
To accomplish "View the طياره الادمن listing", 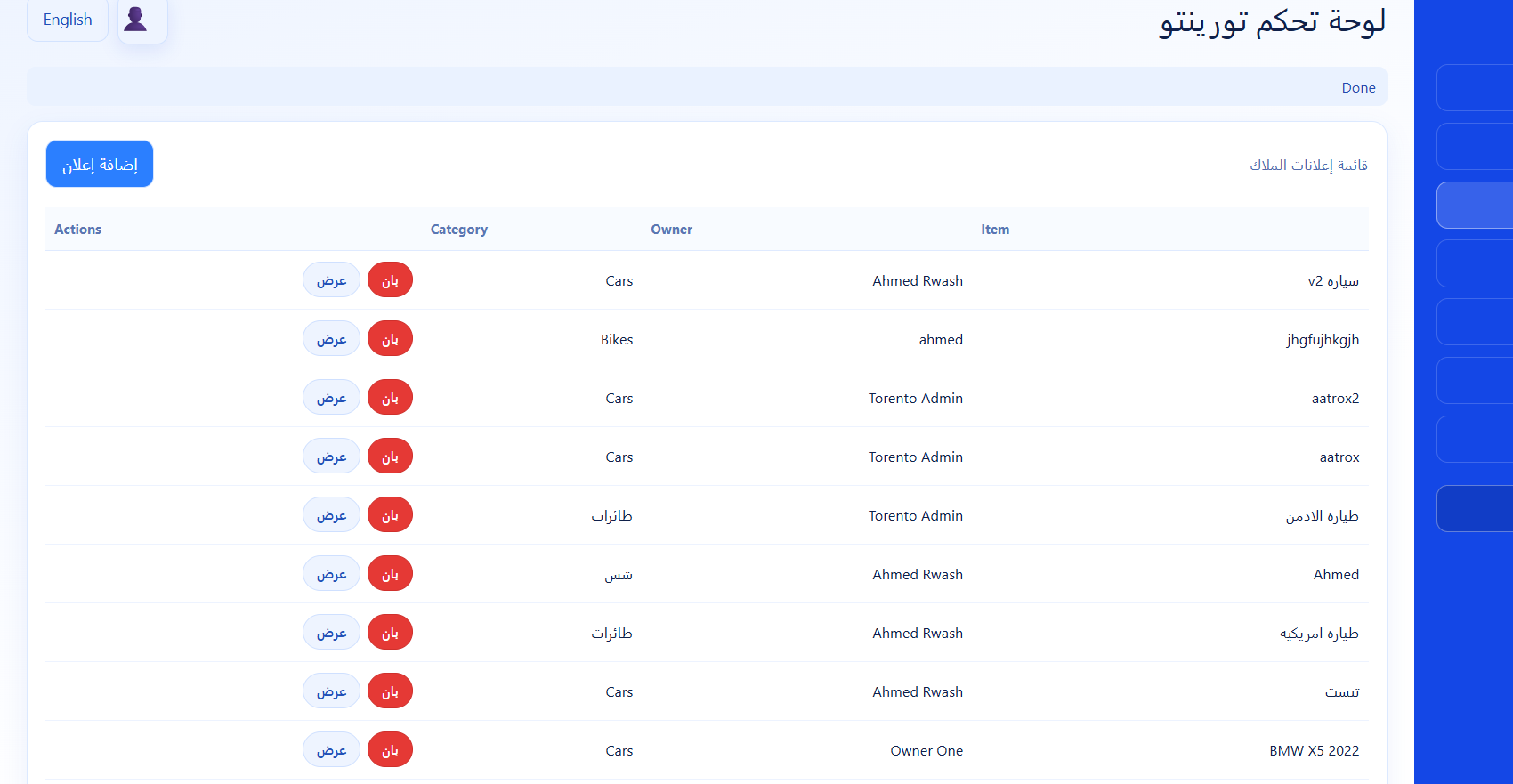I will (331, 515).
